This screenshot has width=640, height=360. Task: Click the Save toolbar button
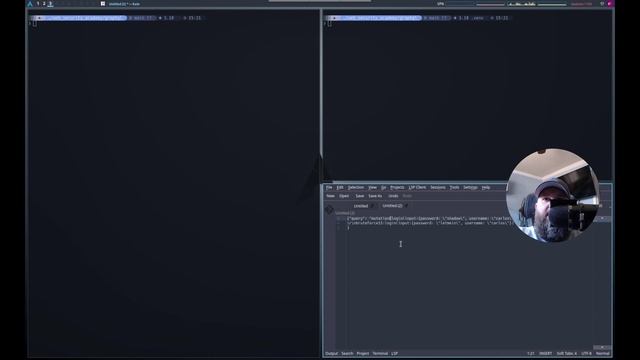[360, 196]
